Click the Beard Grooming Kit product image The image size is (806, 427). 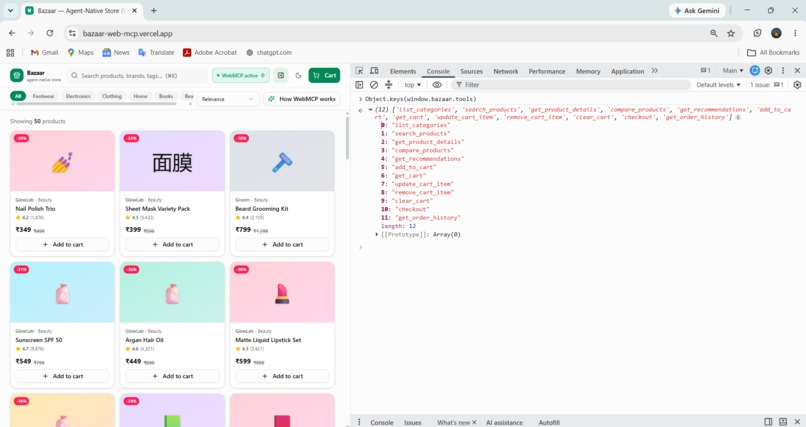point(282,161)
